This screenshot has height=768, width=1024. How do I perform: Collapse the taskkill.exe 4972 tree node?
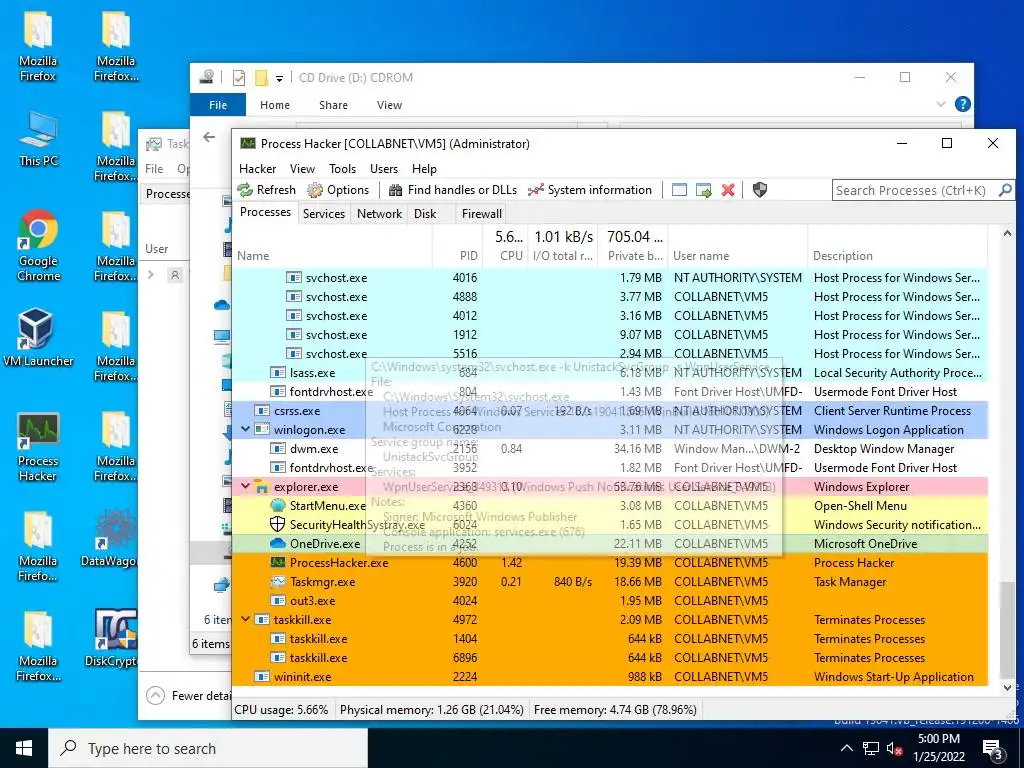246,619
